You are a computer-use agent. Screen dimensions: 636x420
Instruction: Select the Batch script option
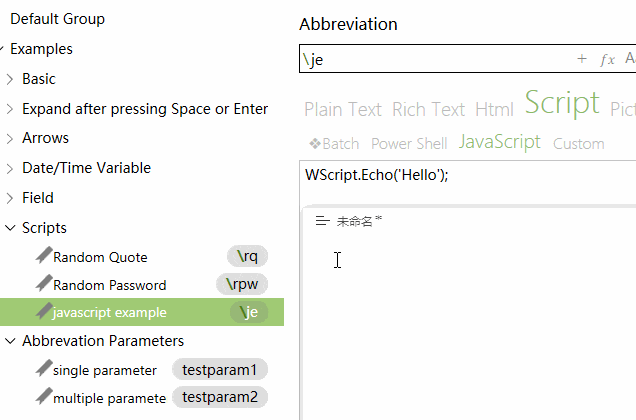pyautogui.click(x=334, y=144)
